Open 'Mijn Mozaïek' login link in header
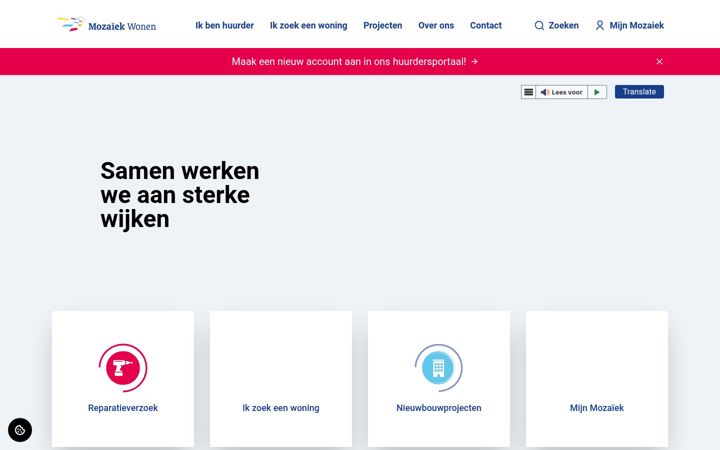This screenshot has height=450, width=720. click(636, 25)
